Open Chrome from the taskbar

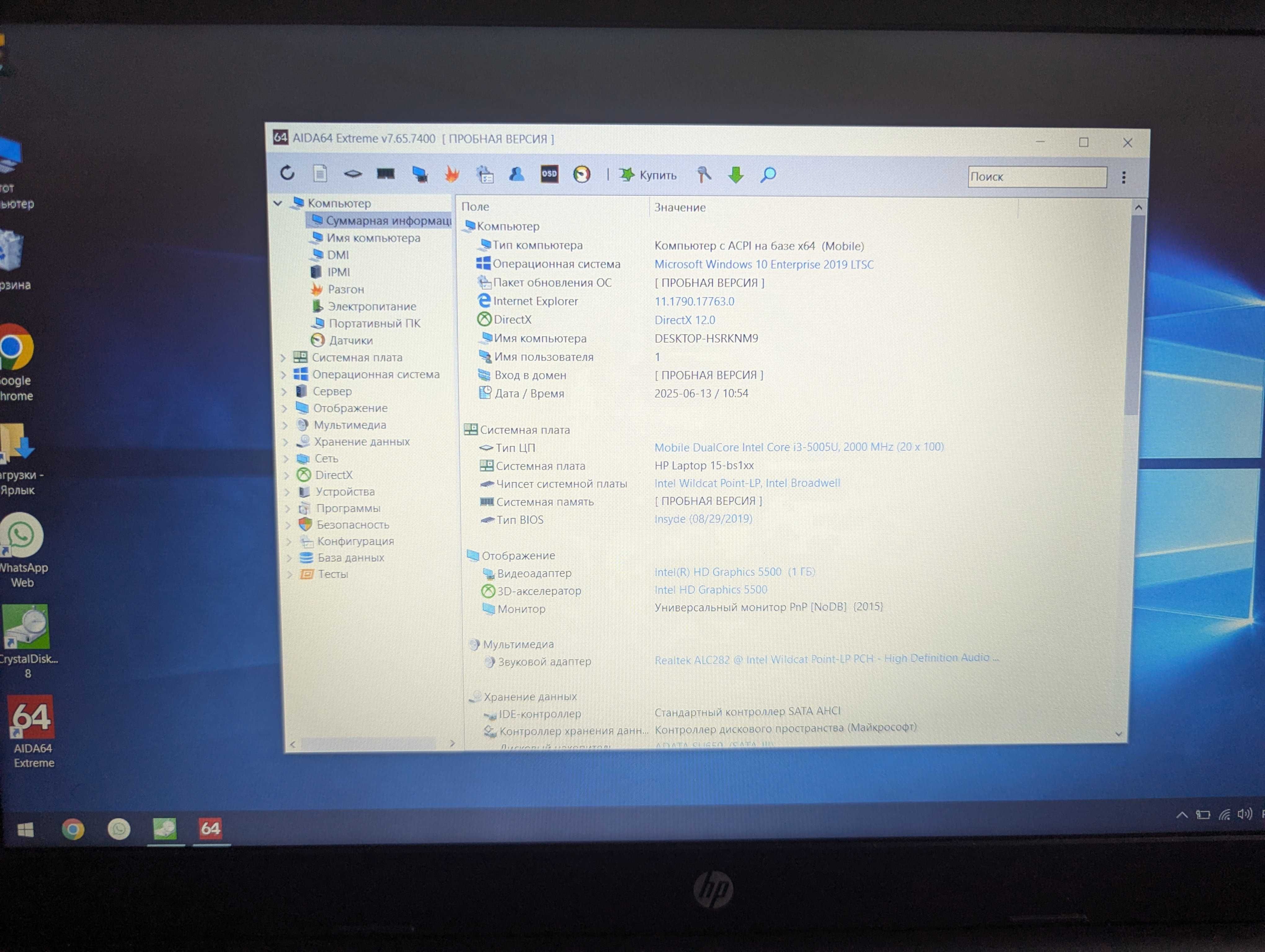pyautogui.click(x=73, y=829)
